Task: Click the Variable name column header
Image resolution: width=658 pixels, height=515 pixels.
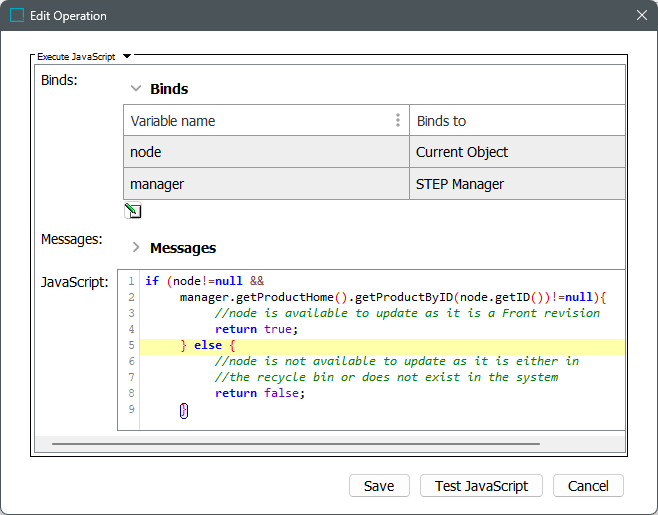Action: click(x=258, y=121)
